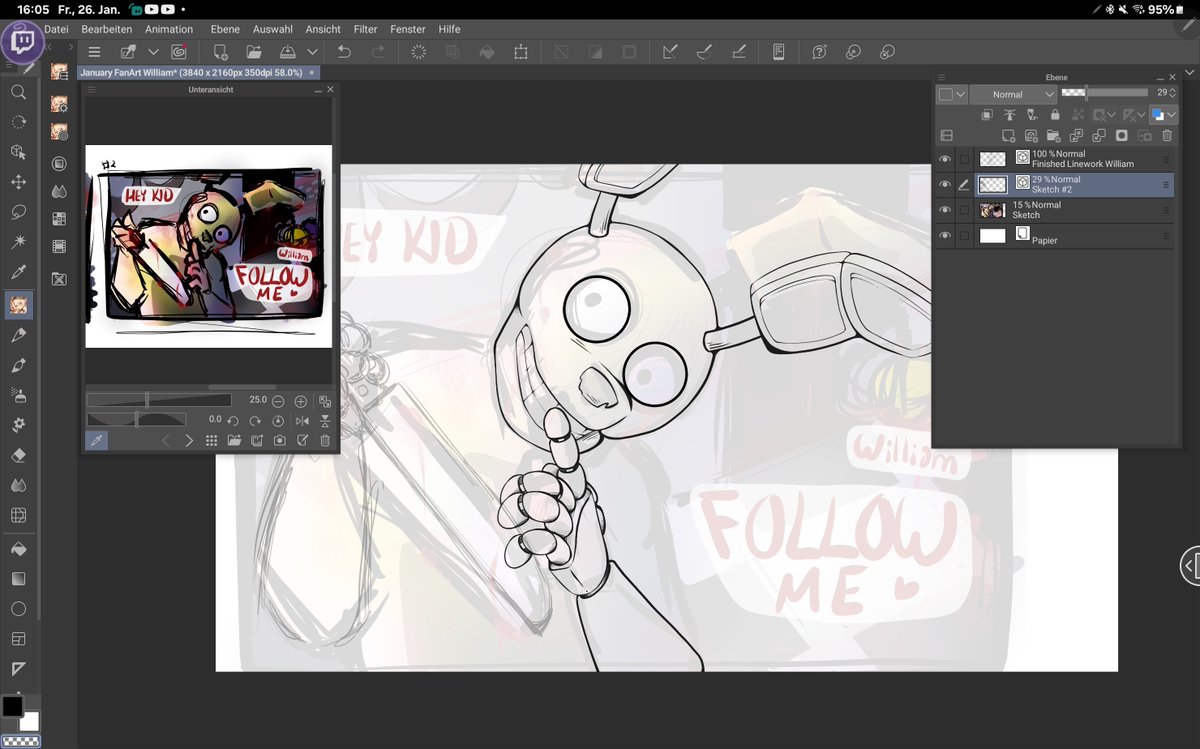Open the hamburger main menu in command bar
Screen dimensions: 1200x749
pos(94,52)
